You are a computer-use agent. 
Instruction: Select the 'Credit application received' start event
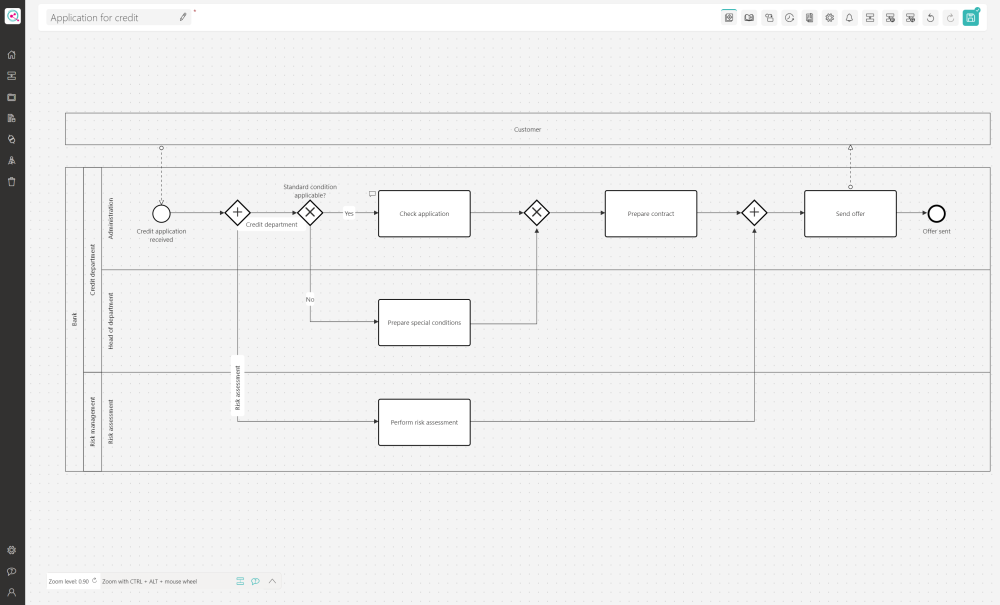pos(161,214)
